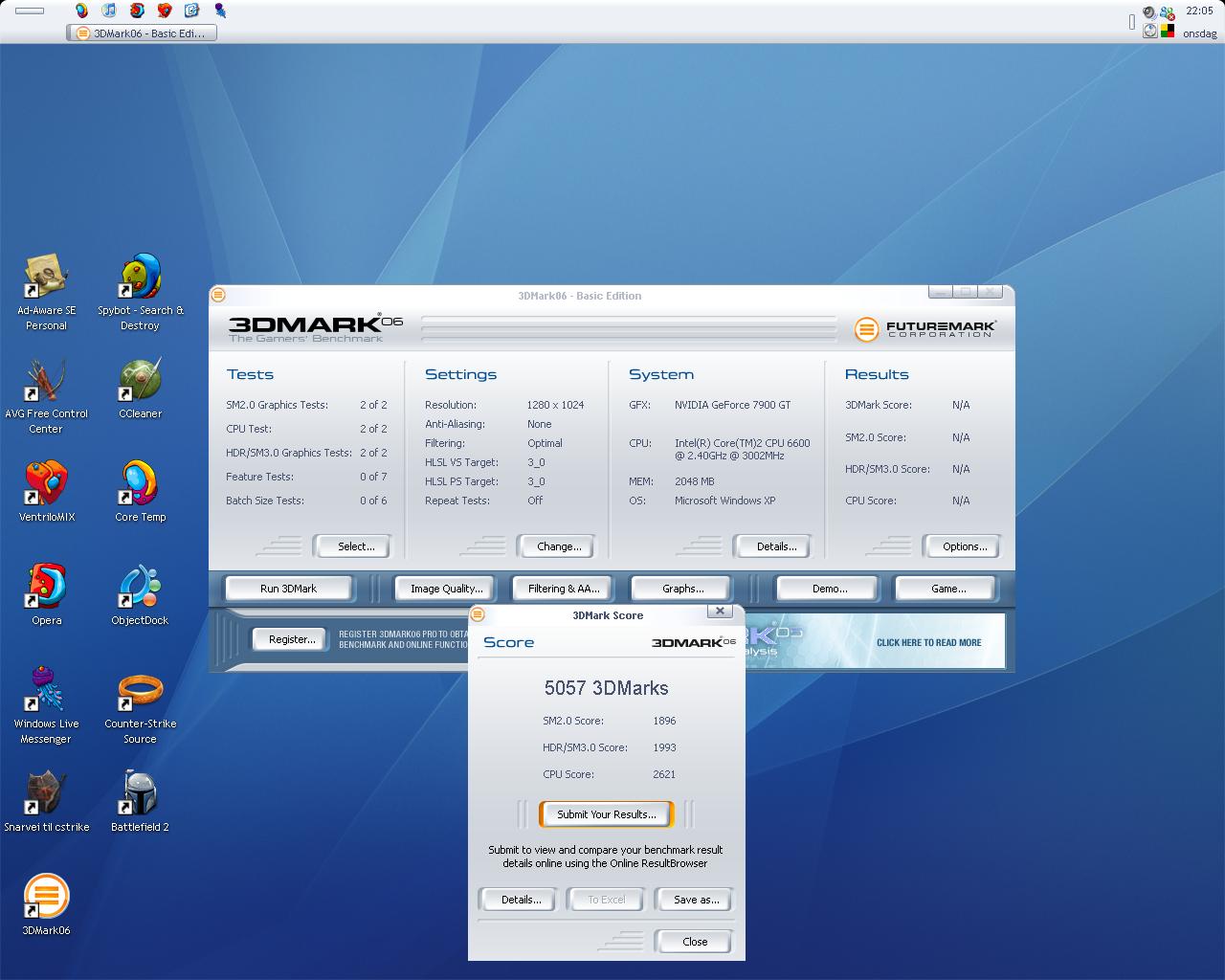1225x980 pixels.
Task: Click the red-blue swirl quick launch icon
Action: [x=137, y=11]
